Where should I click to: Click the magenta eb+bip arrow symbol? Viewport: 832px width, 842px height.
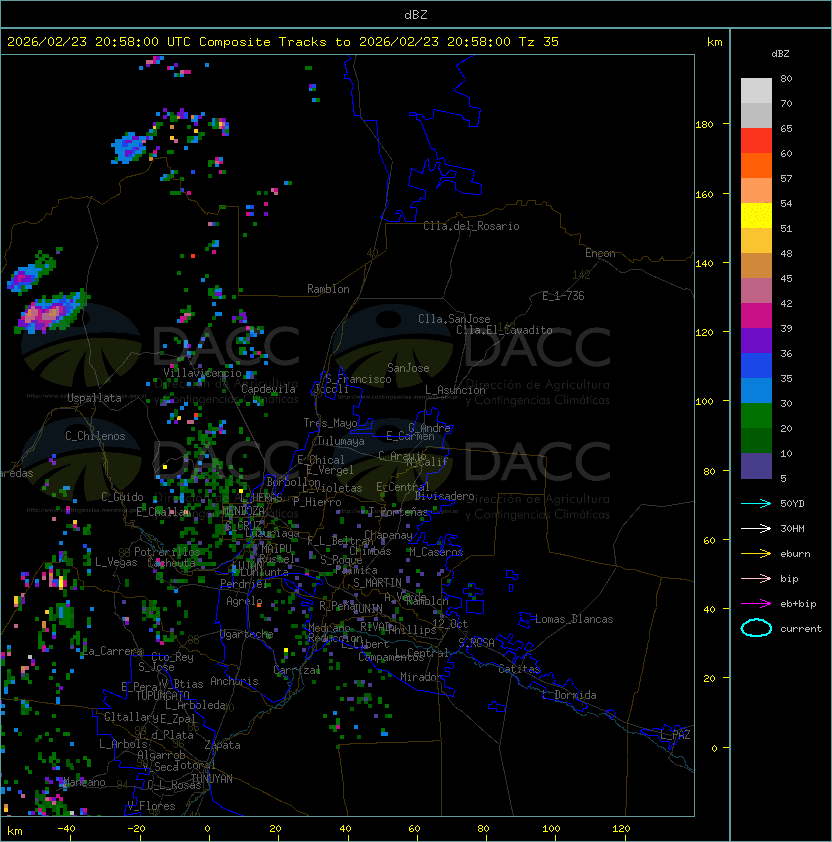coord(756,604)
